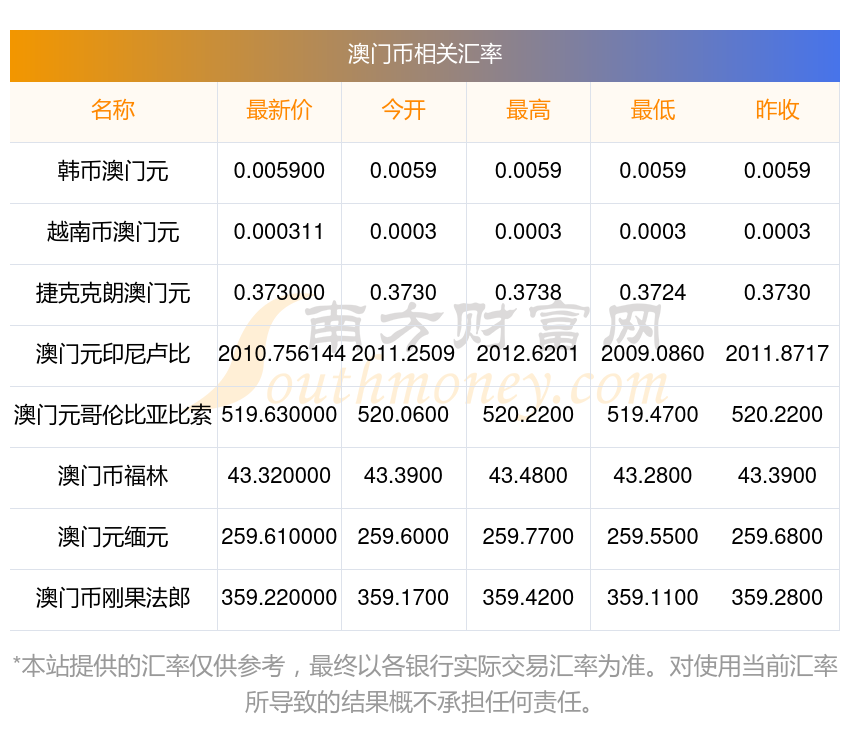Click the 澳门元哥伦比亚比索 row name
The image size is (850, 733).
click(113, 415)
